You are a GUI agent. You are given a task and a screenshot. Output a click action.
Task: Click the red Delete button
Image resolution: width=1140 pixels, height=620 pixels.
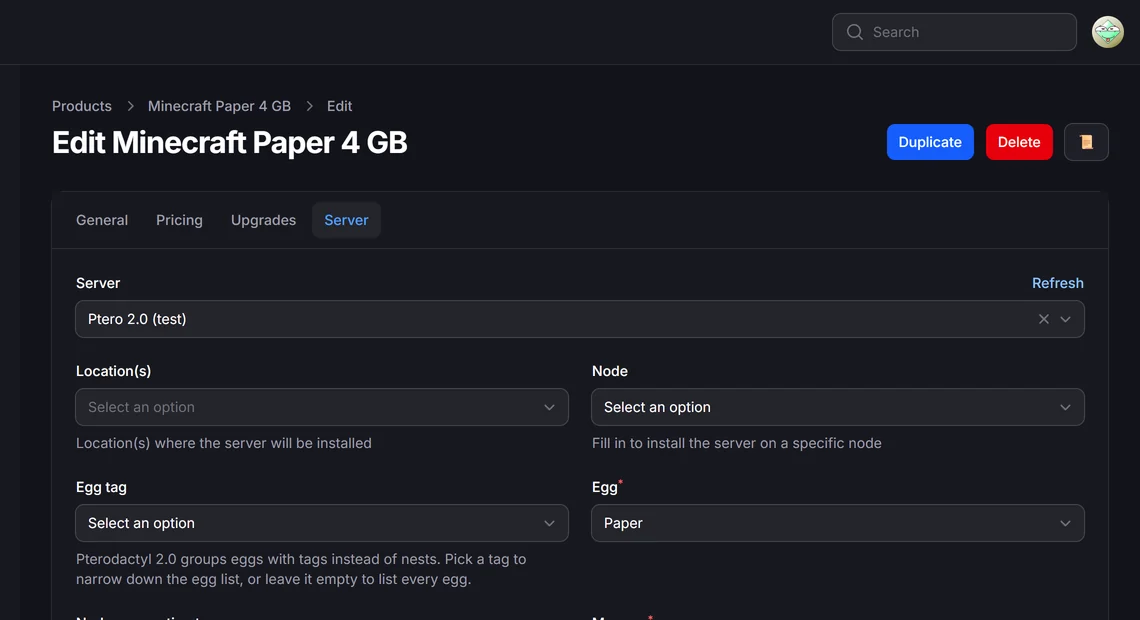tap(1019, 142)
